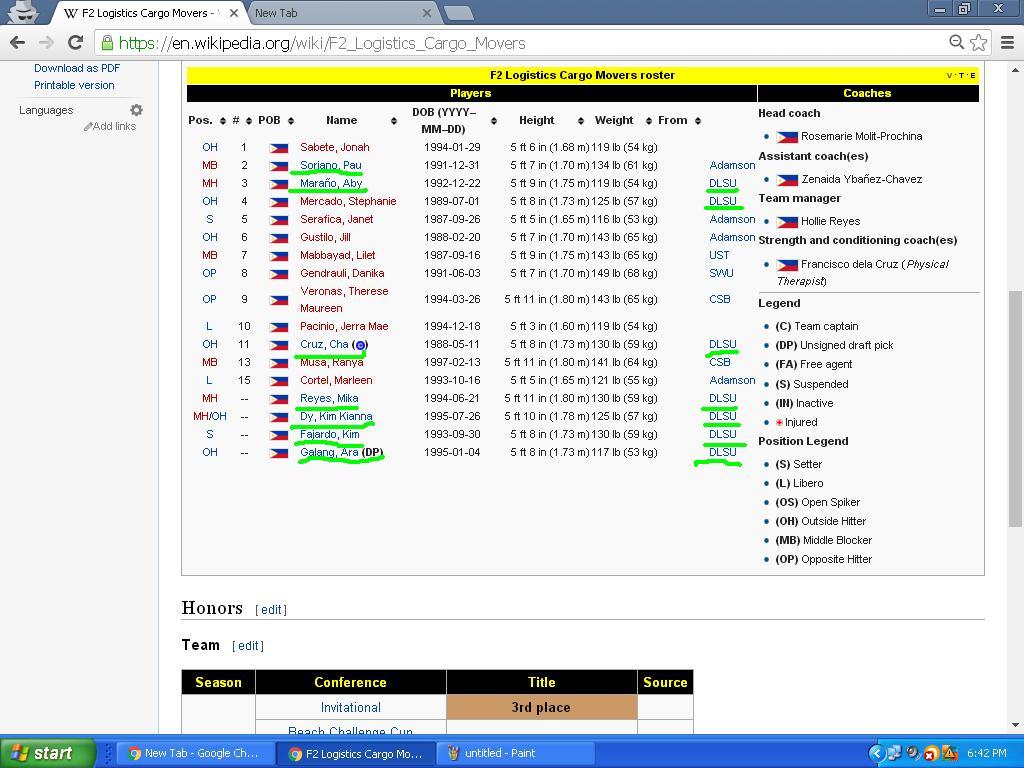Switch to the F2 Logistics Cargo taskbar button
This screenshot has height=768, width=1024.
pos(357,753)
